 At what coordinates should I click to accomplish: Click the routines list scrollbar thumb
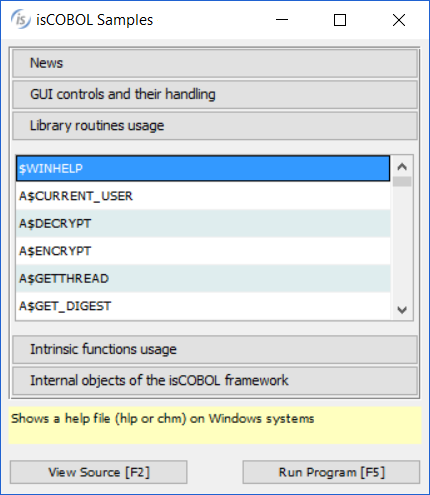[x=402, y=182]
